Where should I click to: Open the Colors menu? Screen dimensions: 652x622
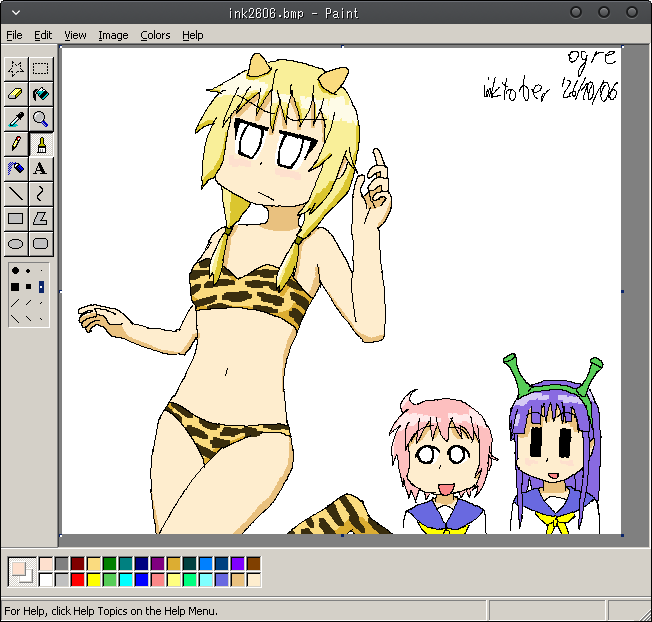click(155, 35)
